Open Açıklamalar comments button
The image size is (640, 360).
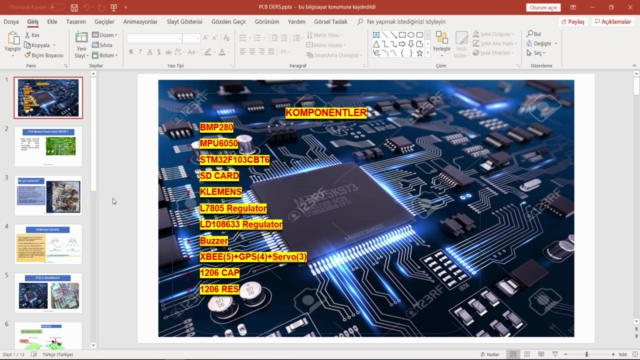pos(613,22)
